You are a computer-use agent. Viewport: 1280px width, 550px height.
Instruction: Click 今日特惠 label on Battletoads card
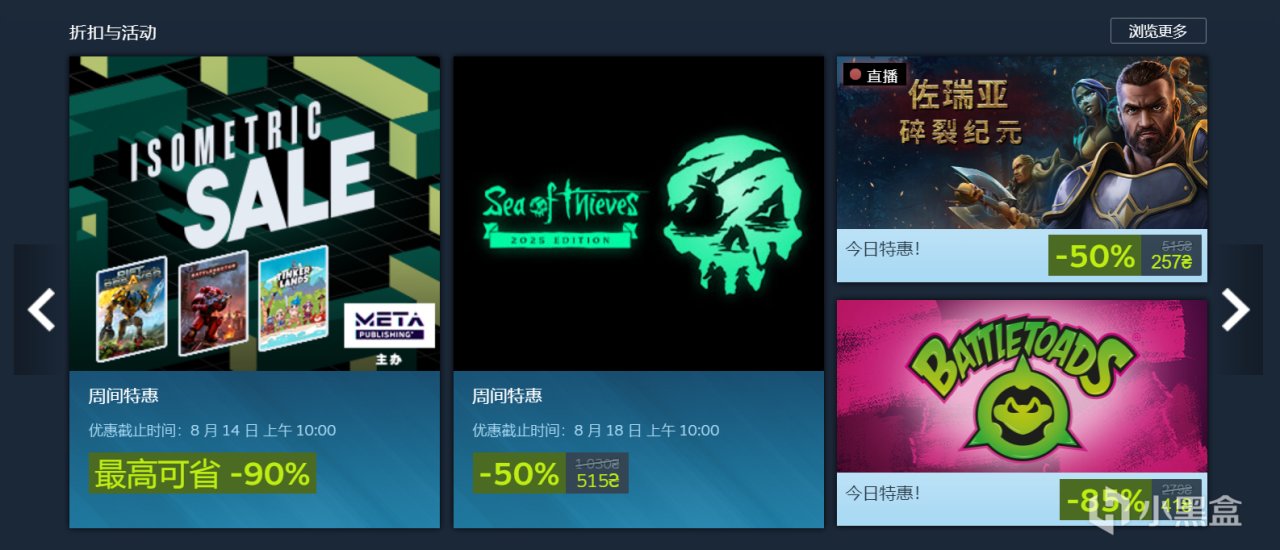click(x=882, y=493)
